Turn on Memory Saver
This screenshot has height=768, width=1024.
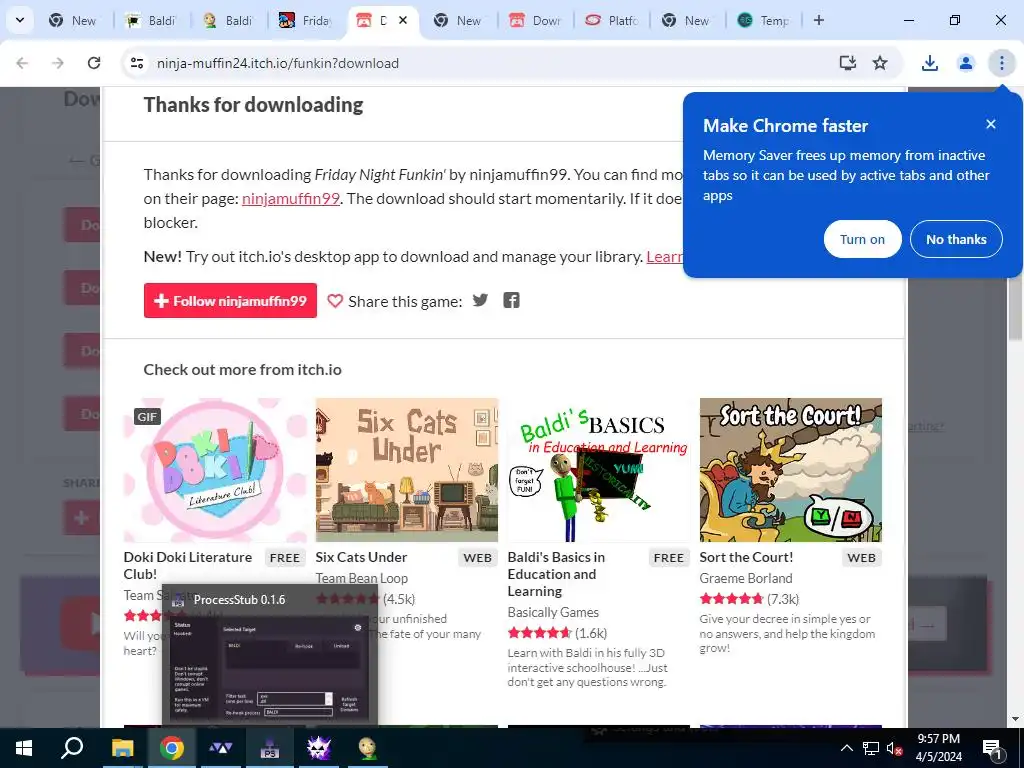(862, 239)
